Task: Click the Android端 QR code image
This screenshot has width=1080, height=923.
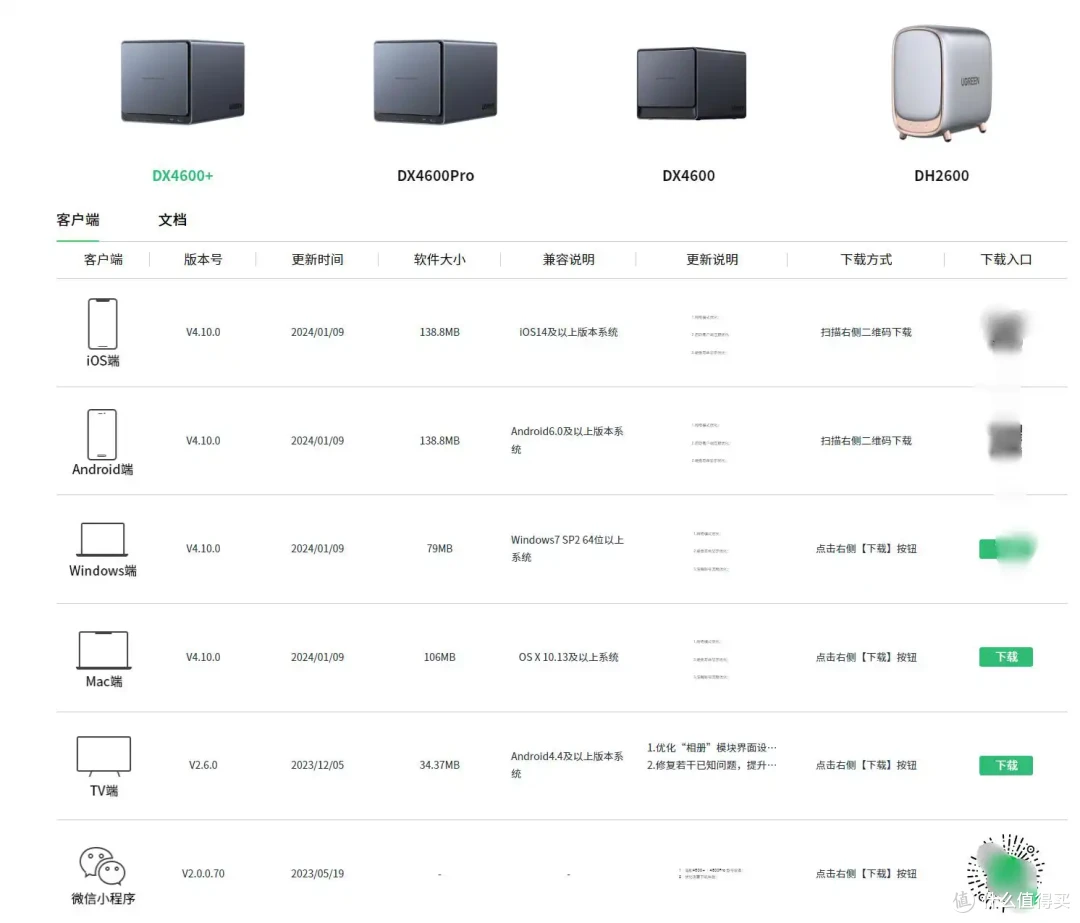Action: tap(1006, 440)
